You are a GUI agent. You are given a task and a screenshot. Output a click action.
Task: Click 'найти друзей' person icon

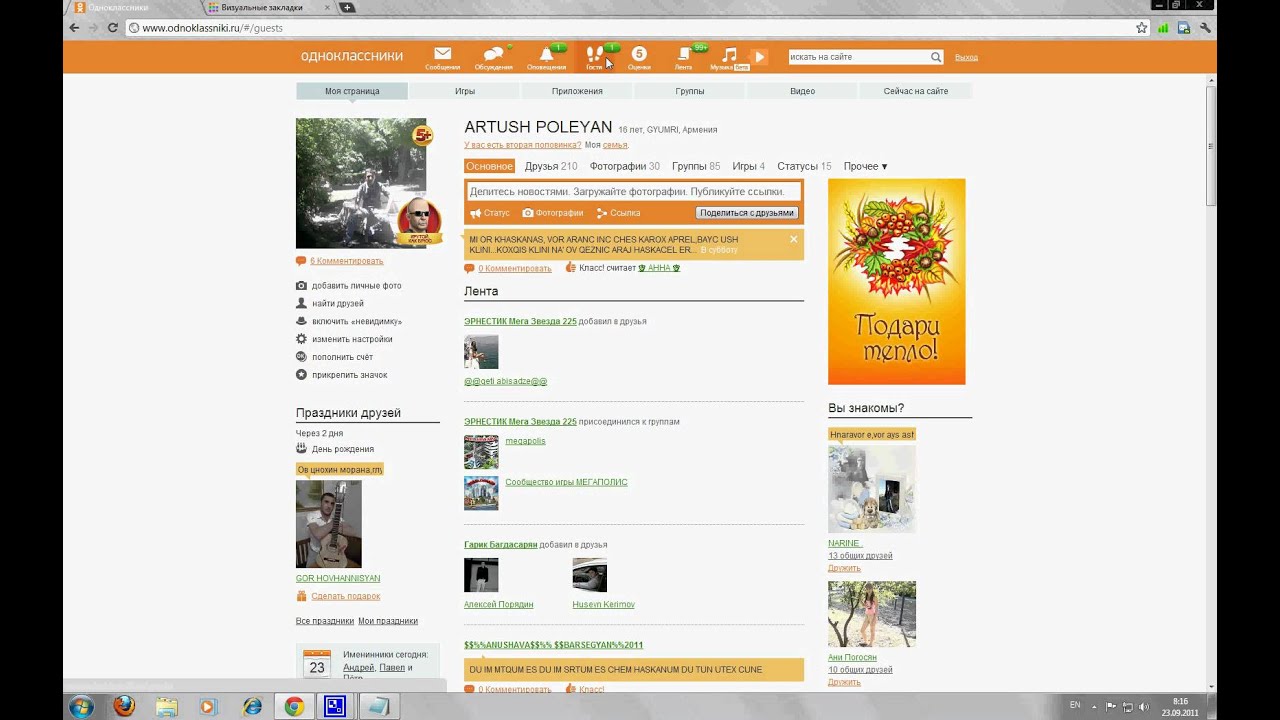[301, 303]
